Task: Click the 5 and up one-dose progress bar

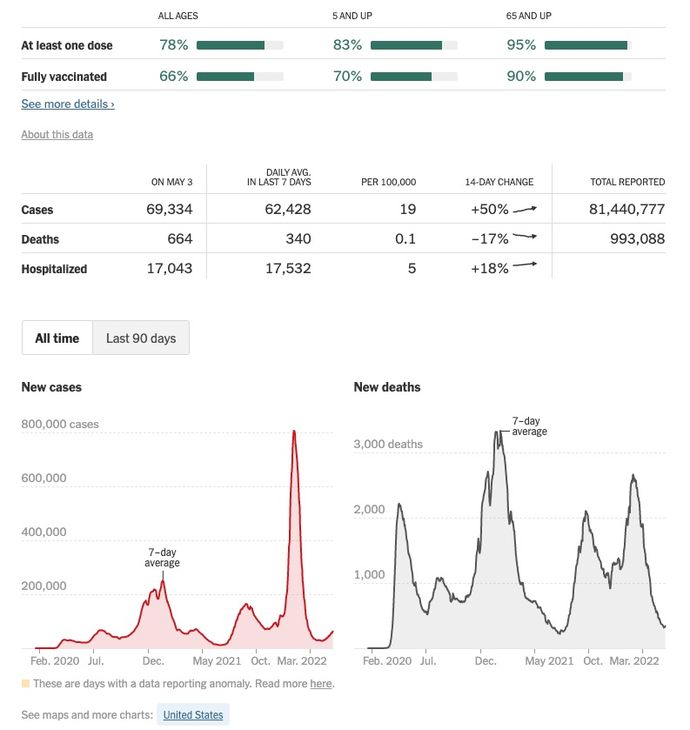Action: [414, 45]
